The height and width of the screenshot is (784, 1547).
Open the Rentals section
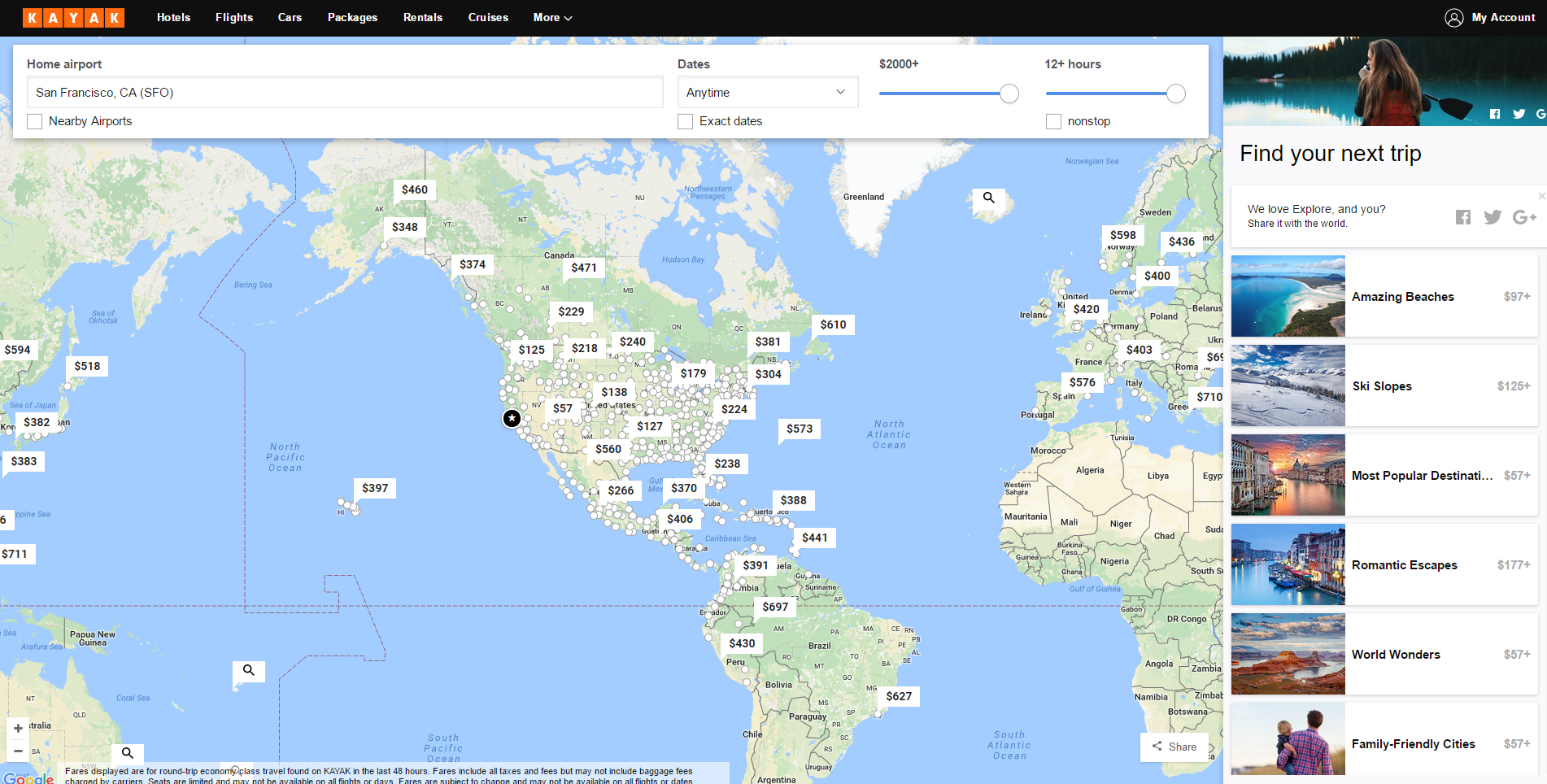click(423, 17)
